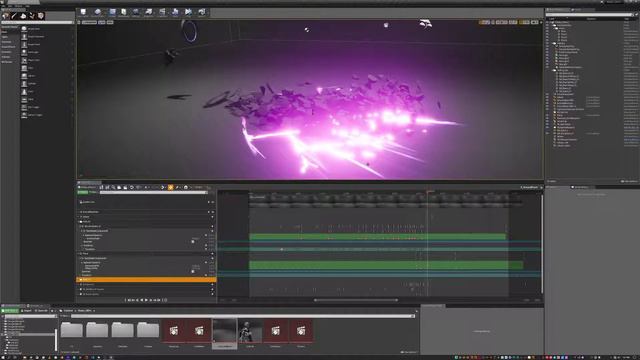
Task: Click green Track button in Sequencer
Action: coord(82,192)
